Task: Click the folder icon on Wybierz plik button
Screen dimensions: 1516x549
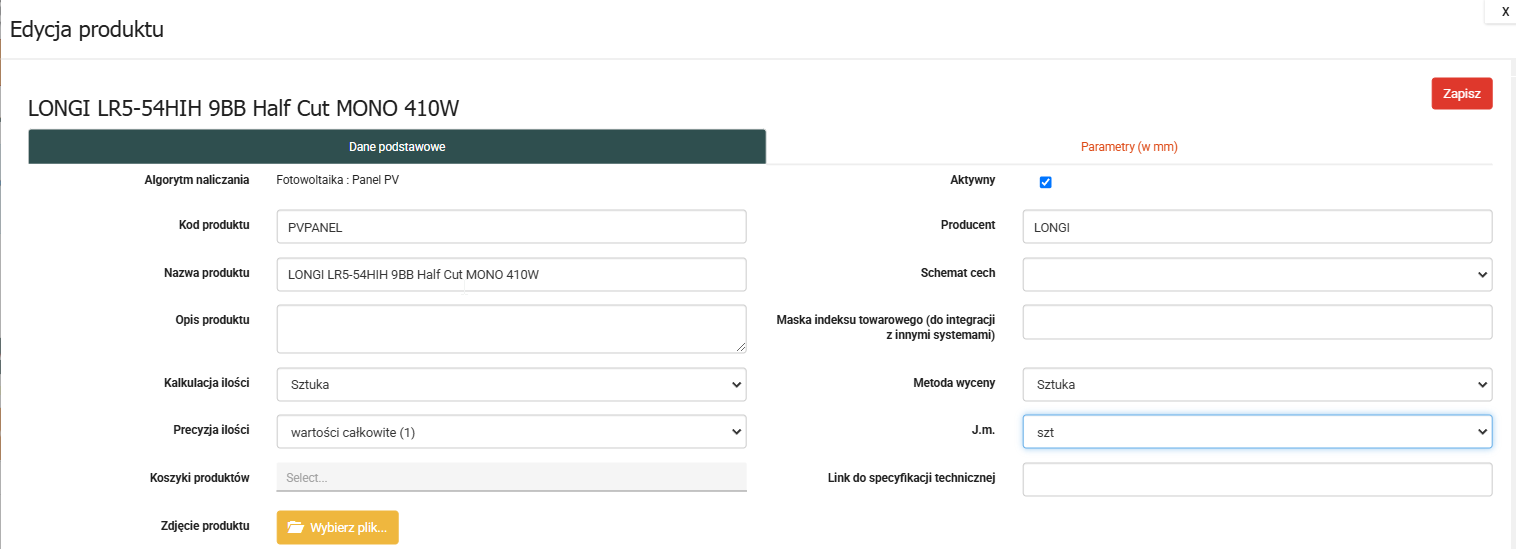Action: (x=295, y=528)
